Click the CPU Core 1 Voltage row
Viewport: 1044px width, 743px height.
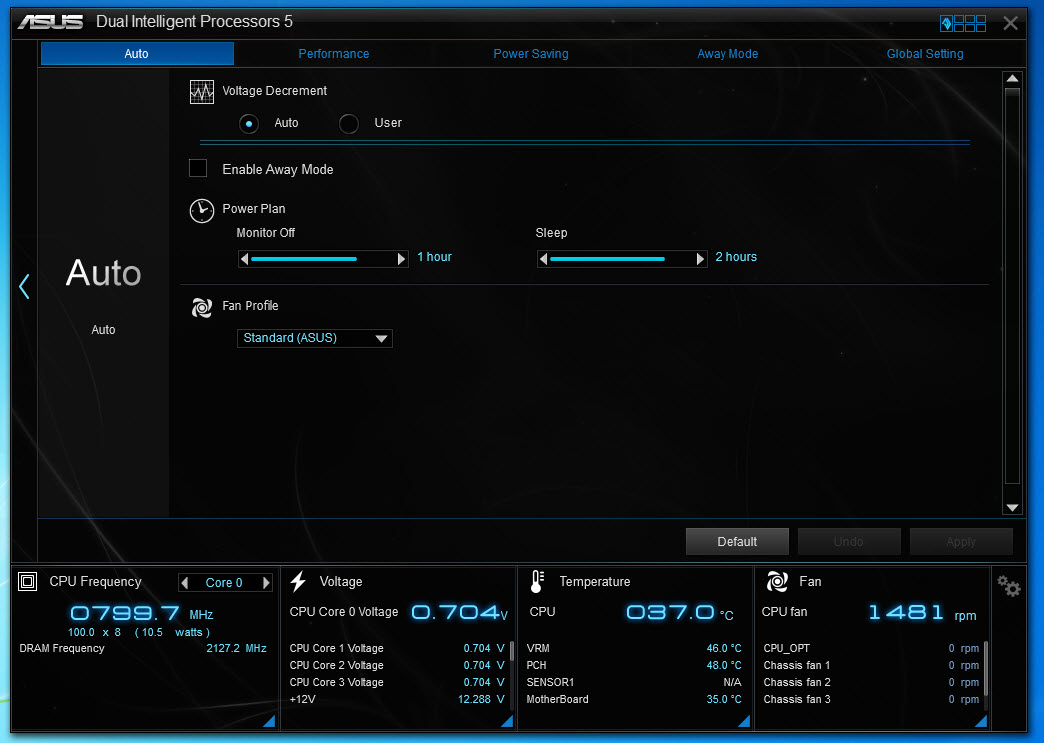coord(397,648)
